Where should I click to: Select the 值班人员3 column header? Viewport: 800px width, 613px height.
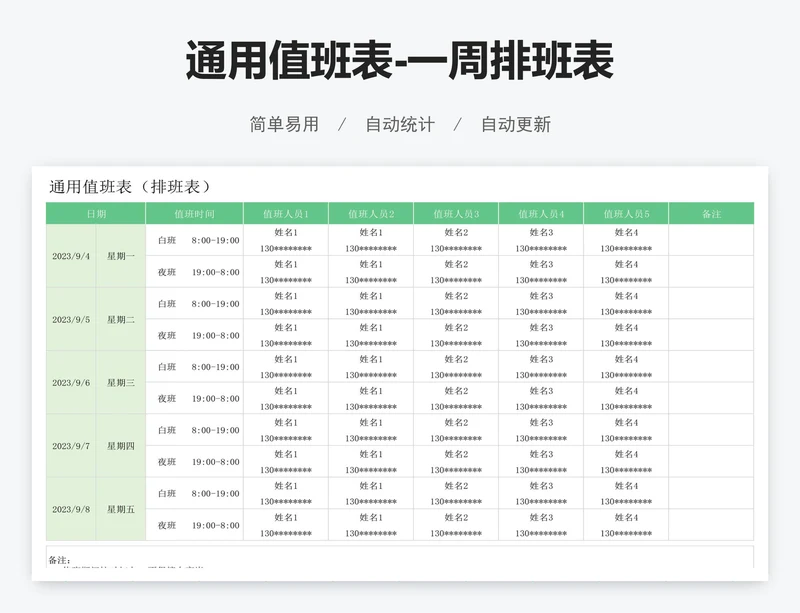pyautogui.click(x=456, y=213)
